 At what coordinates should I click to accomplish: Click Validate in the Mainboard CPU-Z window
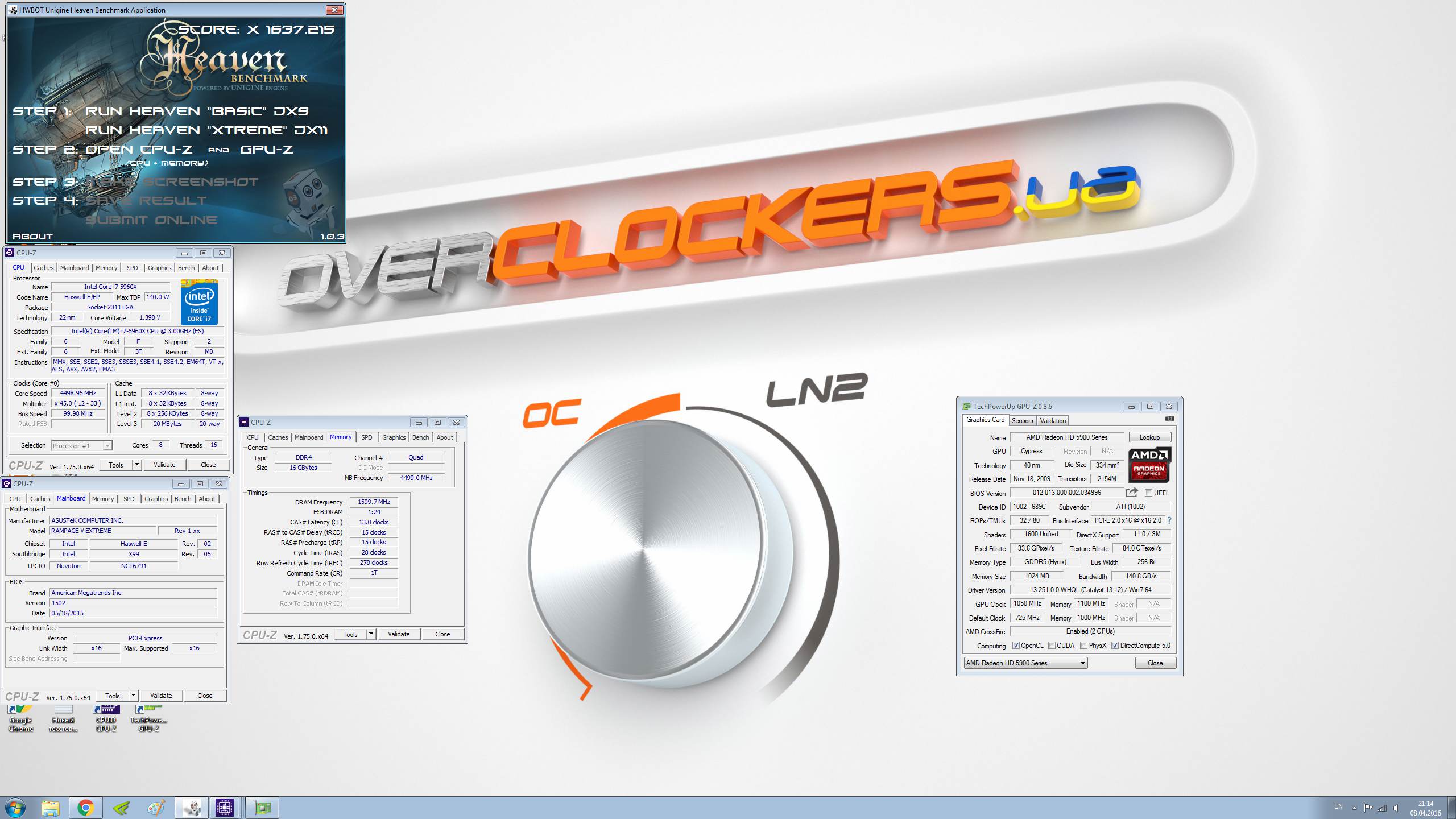tap(161, 696)
